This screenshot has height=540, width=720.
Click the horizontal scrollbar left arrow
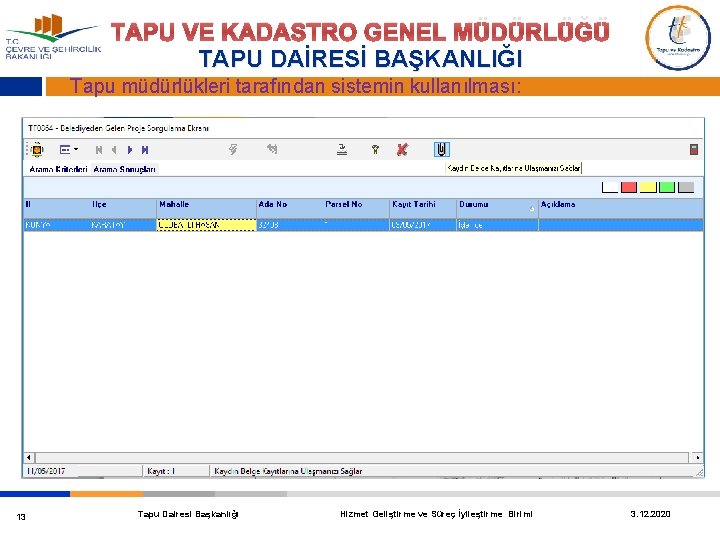(29, 457)
